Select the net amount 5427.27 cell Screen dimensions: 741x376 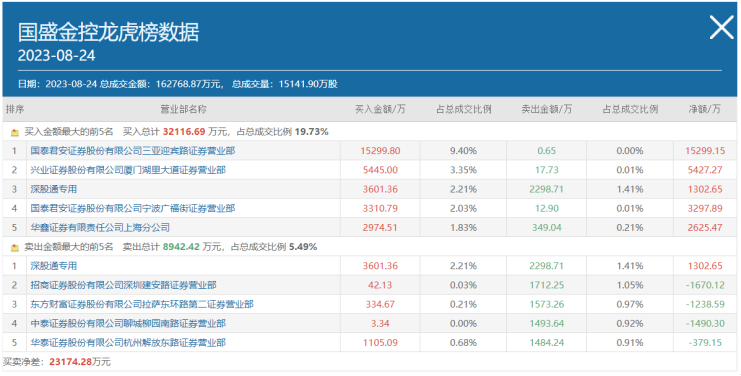[x=705, y=170]
